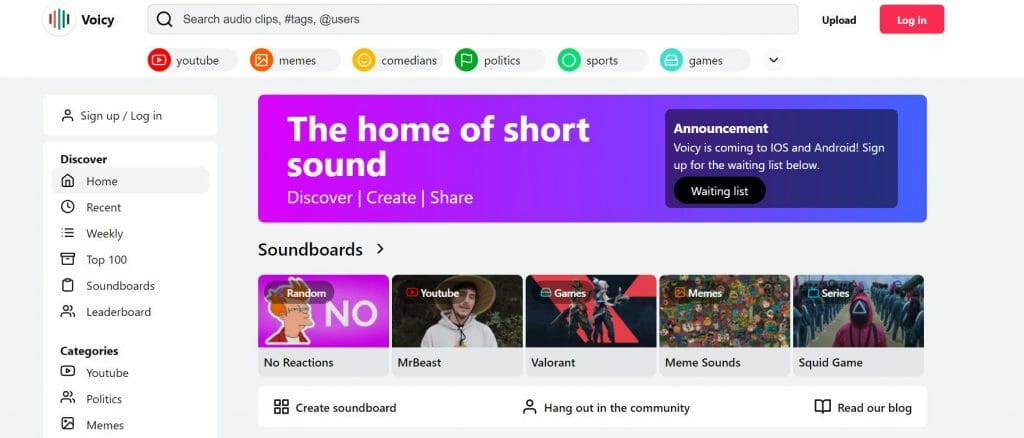Select the orange memes category icon
Viewport: 1024px width, 438px height.
pyautogui.click(x=261, y=61)
